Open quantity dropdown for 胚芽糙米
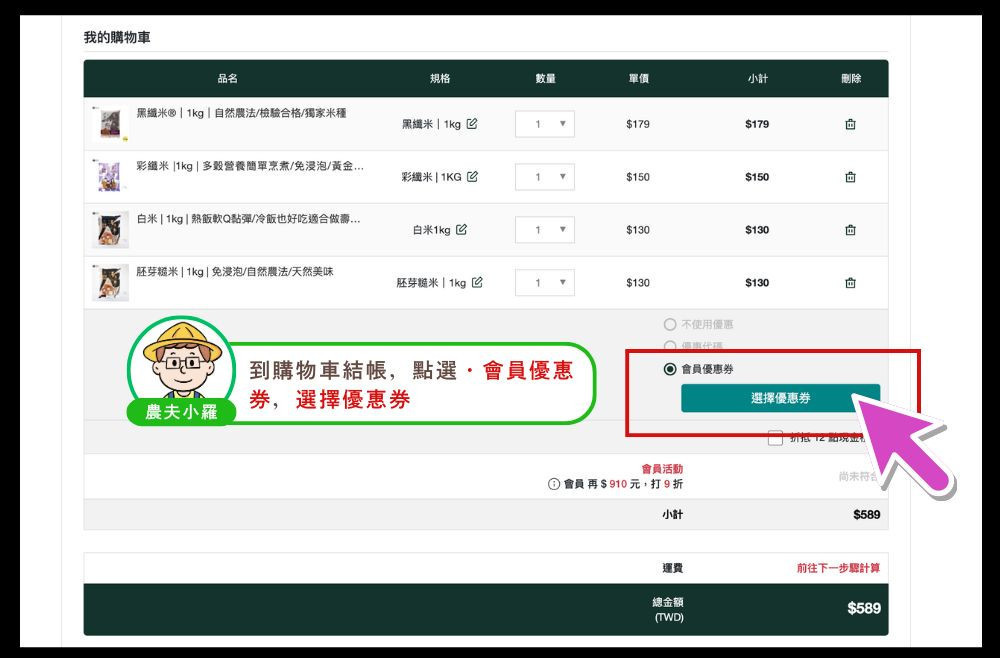This screenshot has height=658, width=1000. [545, 283]
